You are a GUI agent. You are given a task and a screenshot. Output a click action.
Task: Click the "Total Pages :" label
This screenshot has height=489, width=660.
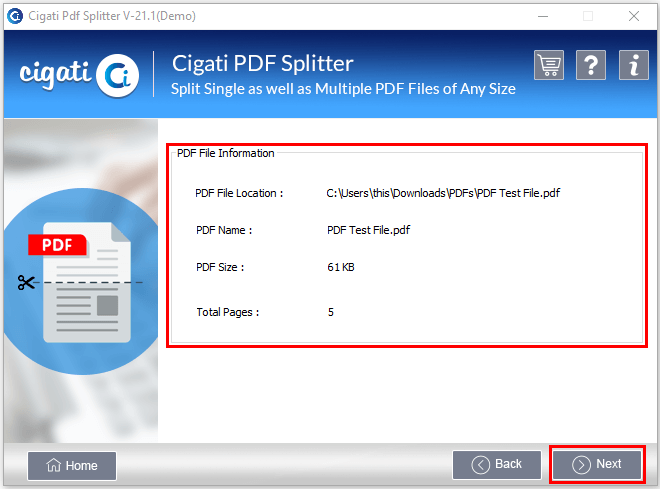click(x=228, y=312)
